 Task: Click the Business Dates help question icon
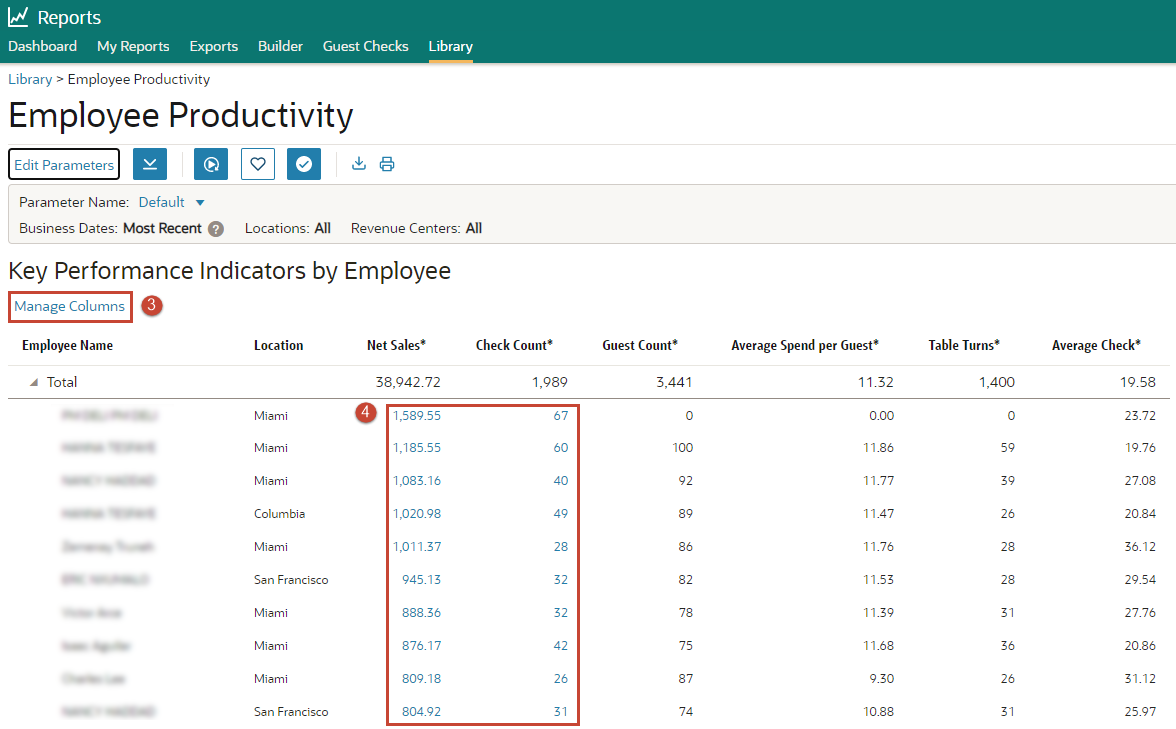pyautogui.click(x=216, y=229)
